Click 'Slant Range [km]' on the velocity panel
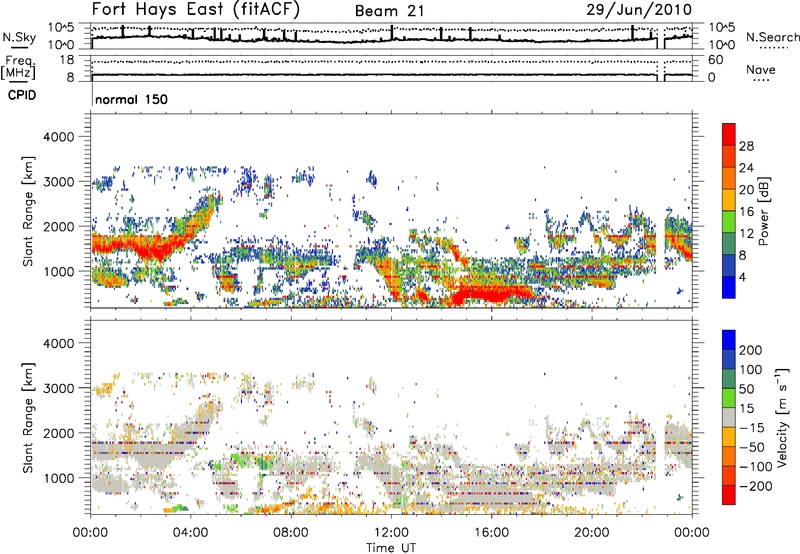The width and height of the screenshot is (800, 554). 28,418
